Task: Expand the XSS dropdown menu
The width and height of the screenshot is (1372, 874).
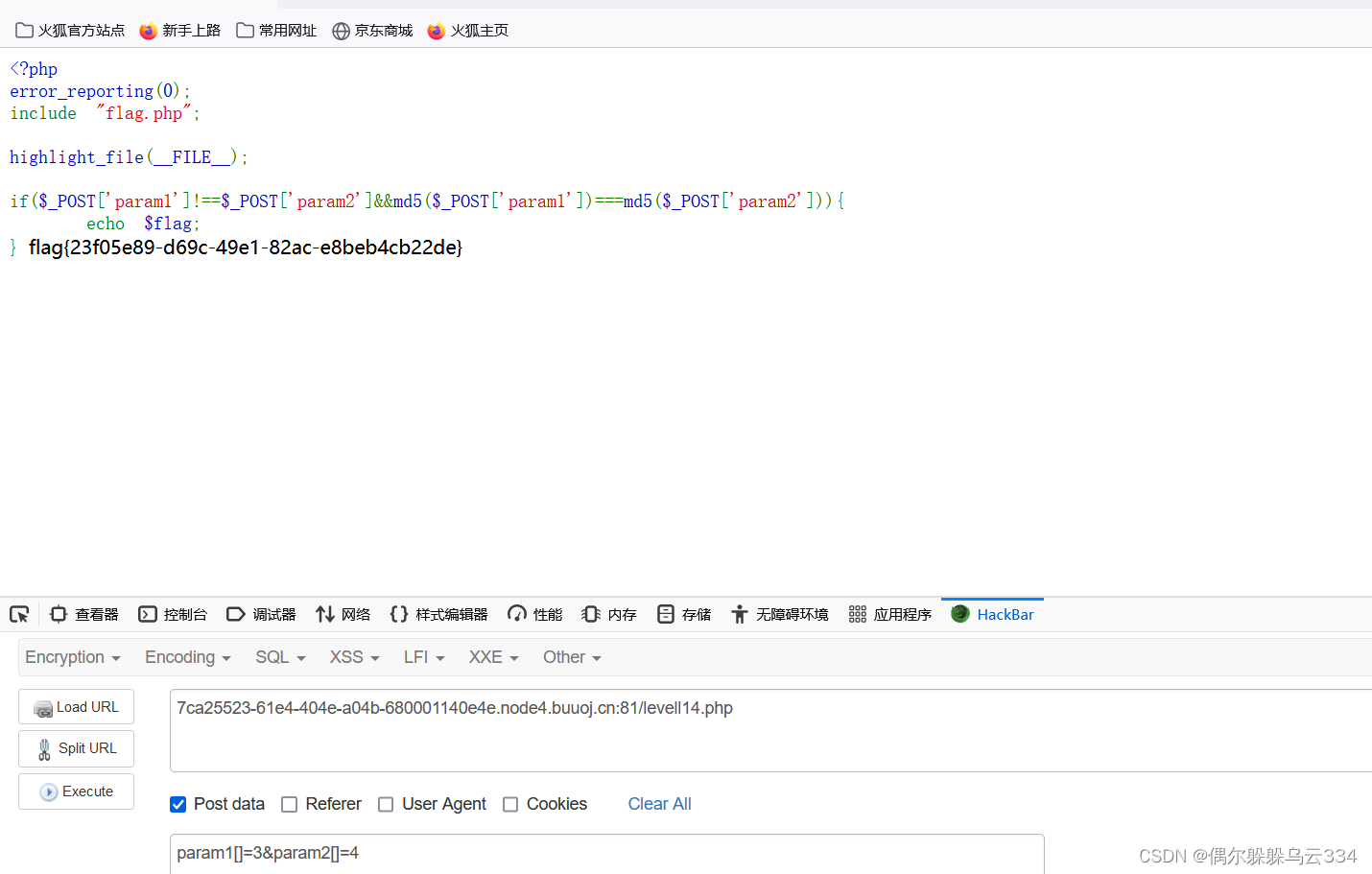Action: click(x=355, y=657)
